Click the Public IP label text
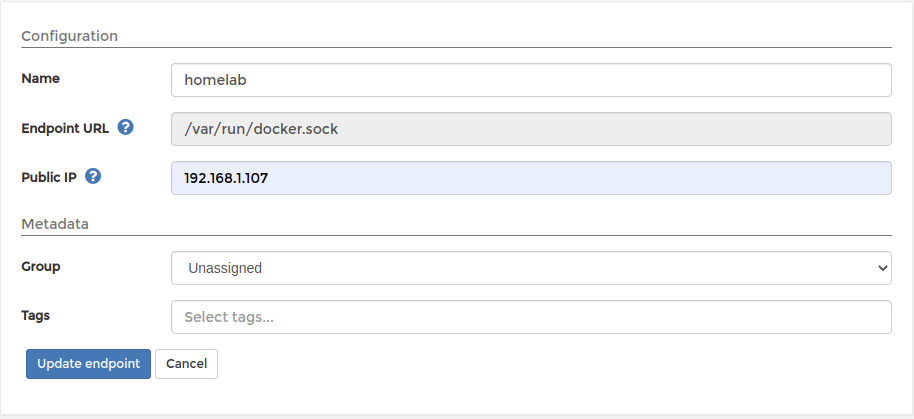Screen dimensions: 914x419 49,178
